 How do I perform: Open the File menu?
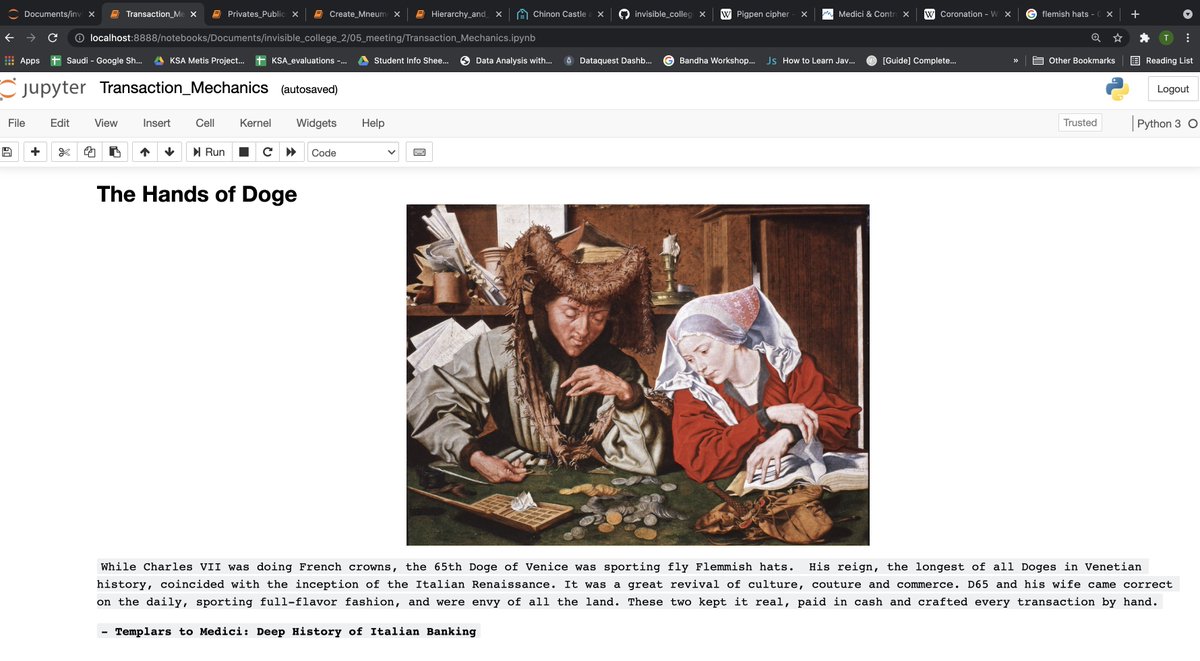[x=17, y=123]
